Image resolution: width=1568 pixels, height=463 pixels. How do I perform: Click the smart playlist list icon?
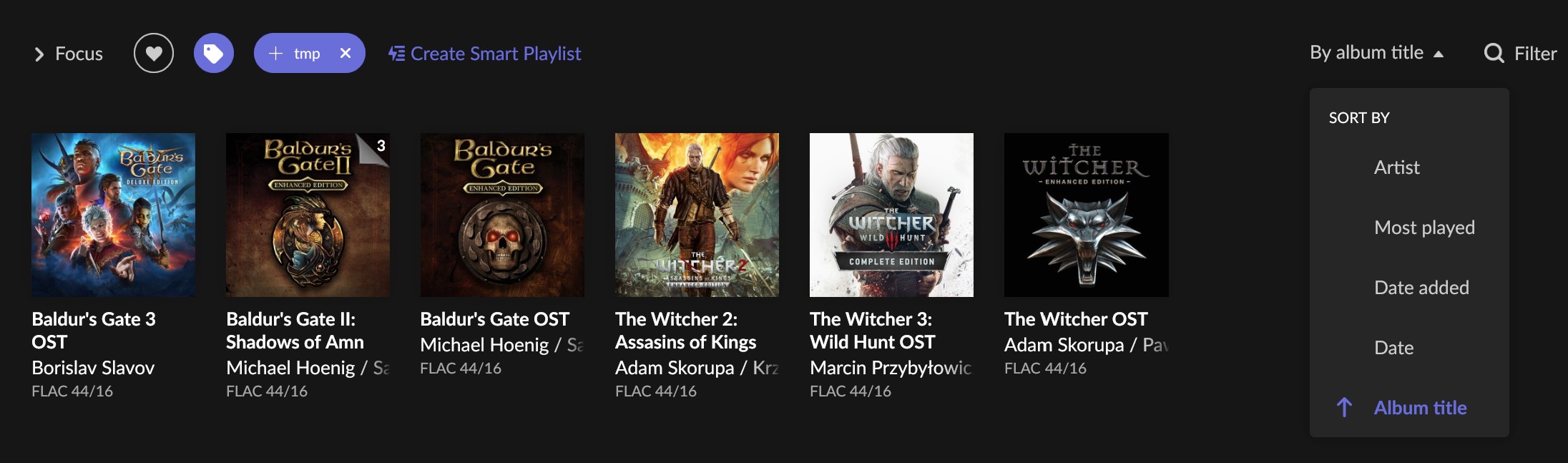point(396,54)
